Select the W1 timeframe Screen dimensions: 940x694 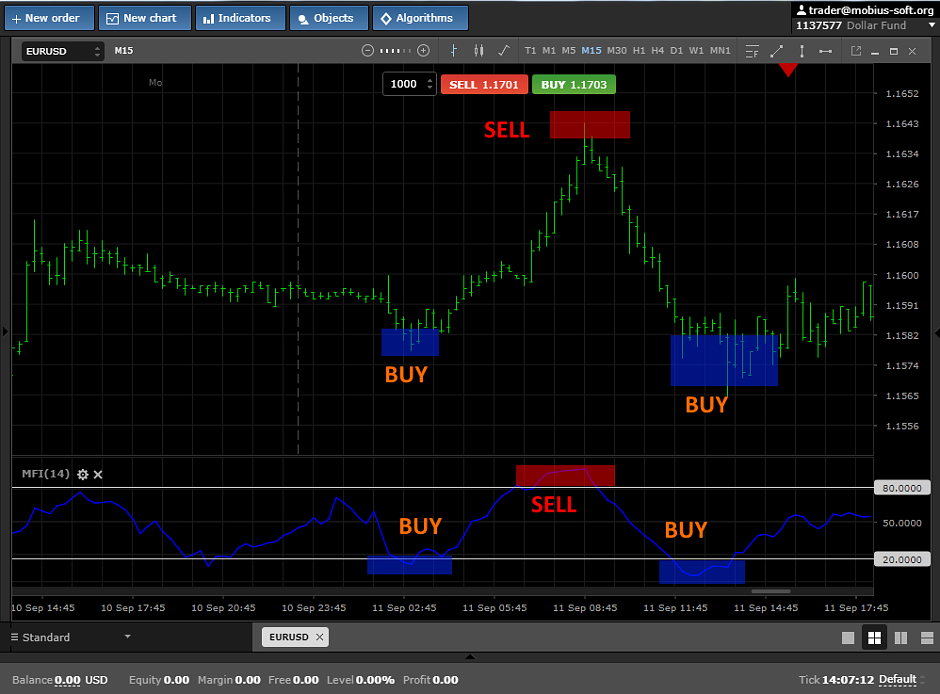(x=696, y=51)
